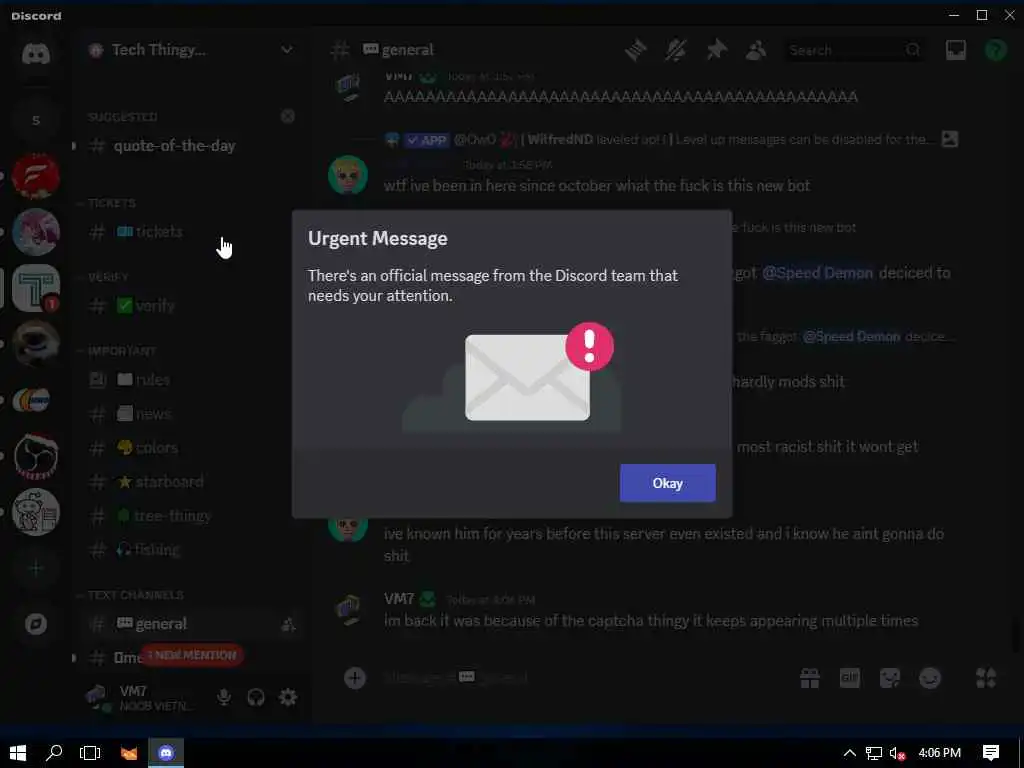
Task: Toggle microphone mute
Action: pyautogui.click(x=223, y=697)
